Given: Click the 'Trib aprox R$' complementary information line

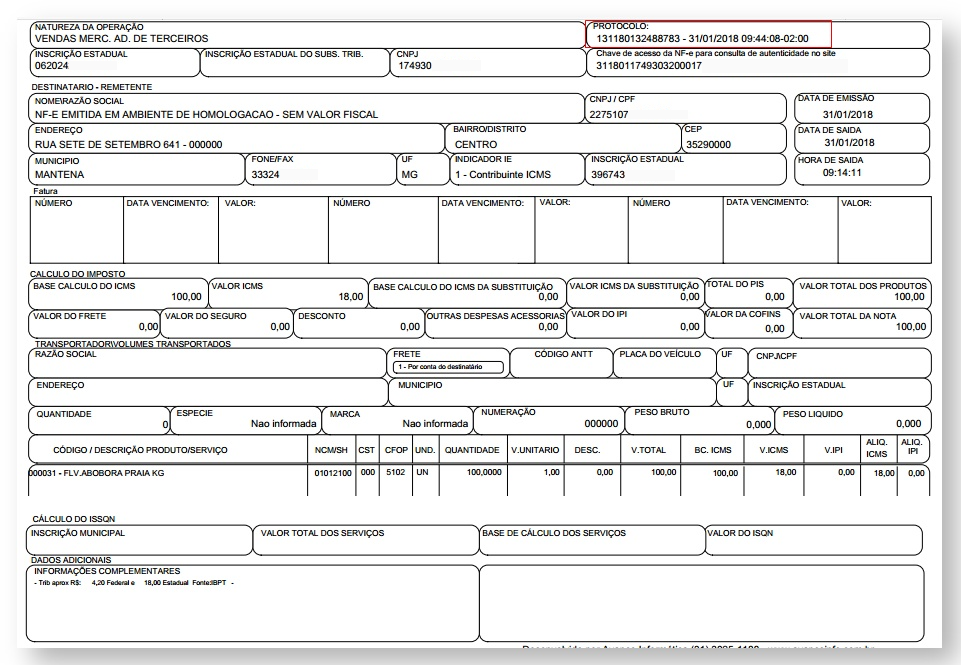Looking at the screenshot, I should pyautogui.click(x=133, y=583).
